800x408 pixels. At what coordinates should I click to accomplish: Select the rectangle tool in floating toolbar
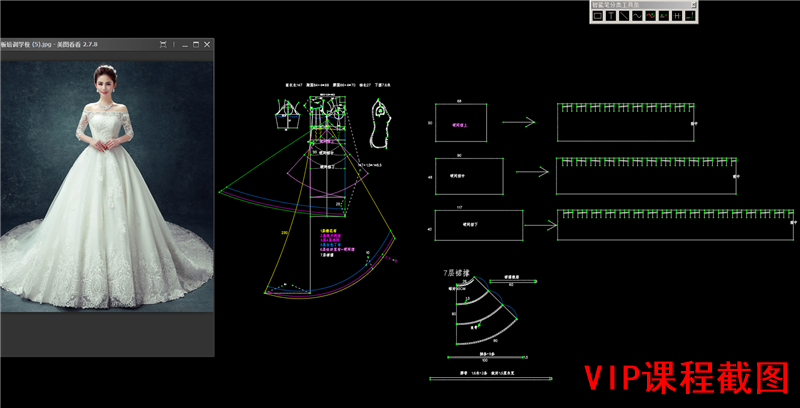[x=597, y=16]
